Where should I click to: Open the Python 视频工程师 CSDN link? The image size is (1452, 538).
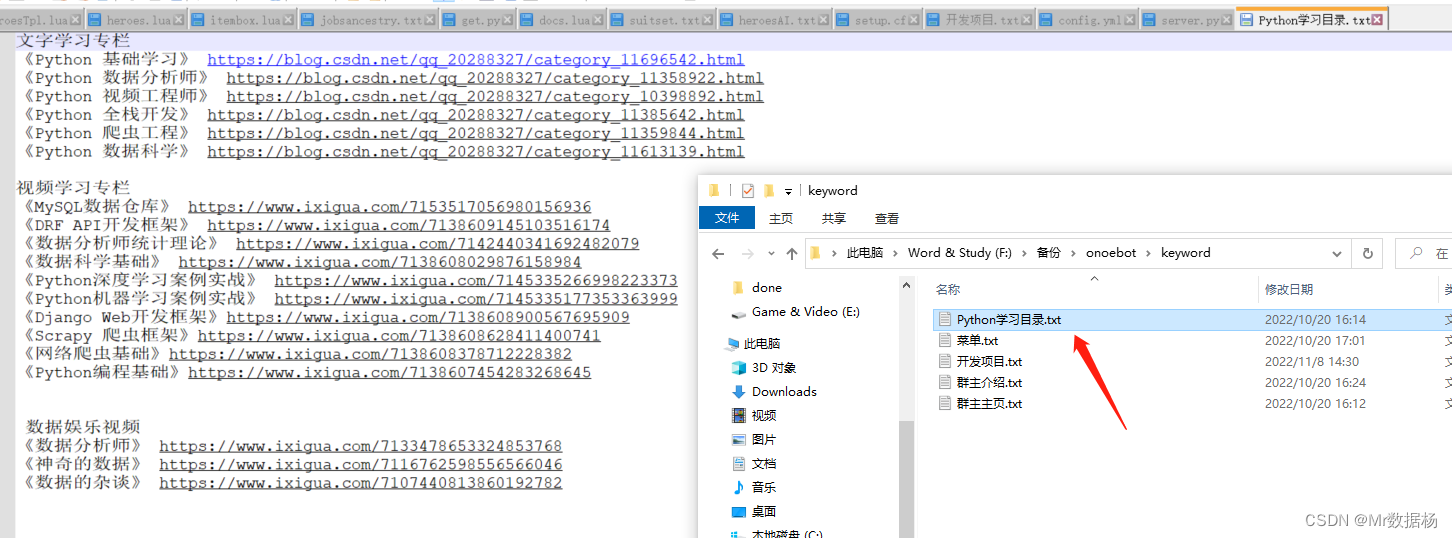pos(494,97)
